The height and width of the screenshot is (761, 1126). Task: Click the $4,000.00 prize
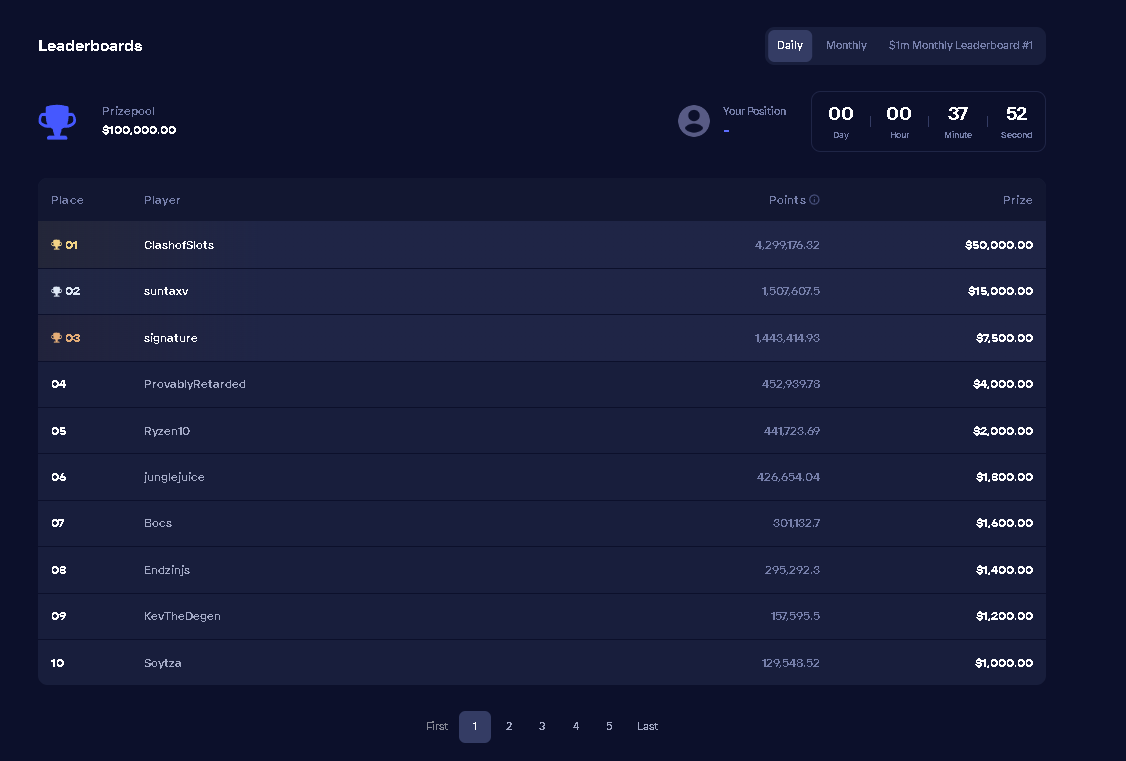(1002, 384)
